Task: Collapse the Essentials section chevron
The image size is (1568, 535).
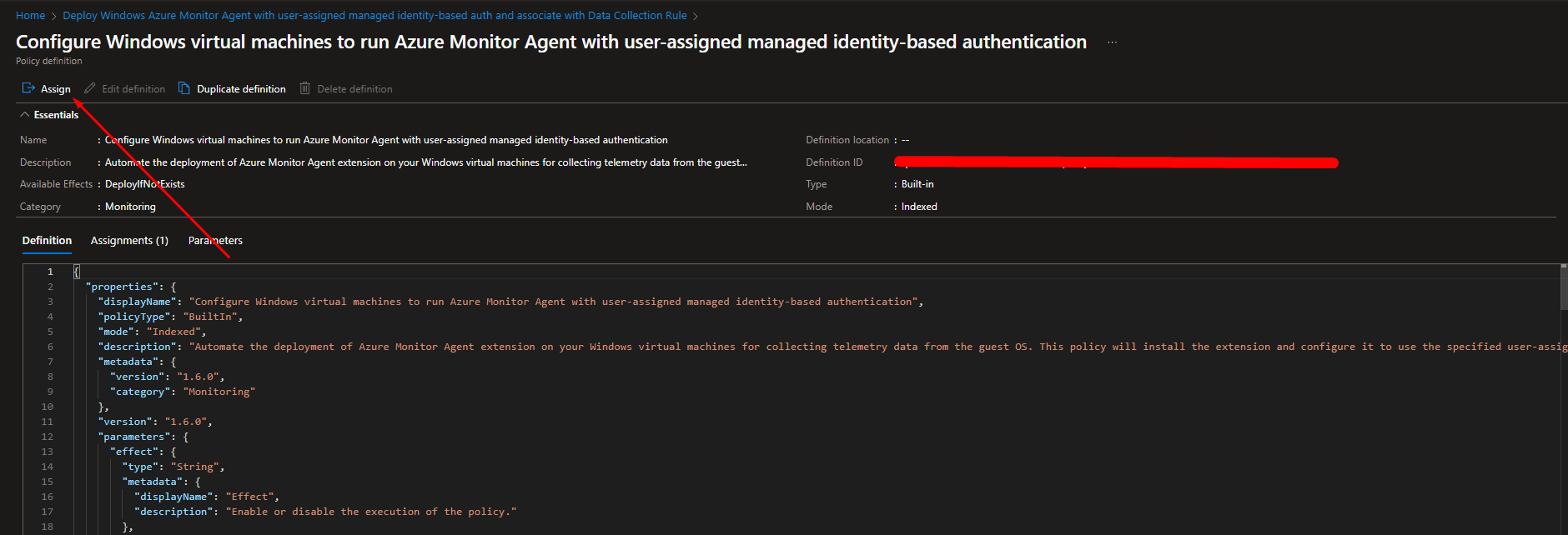Action: pos(24,115)
